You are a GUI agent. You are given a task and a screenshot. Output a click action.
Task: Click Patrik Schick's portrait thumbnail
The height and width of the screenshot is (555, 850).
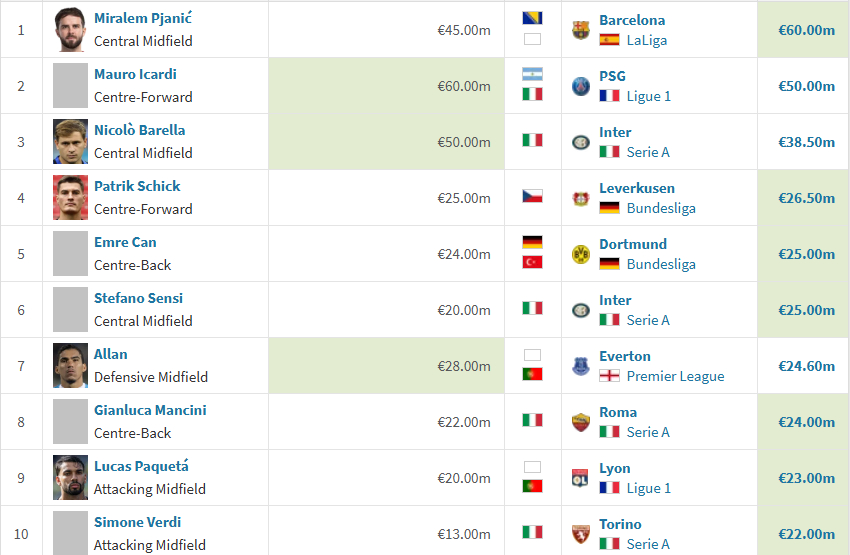pos(70,197)
